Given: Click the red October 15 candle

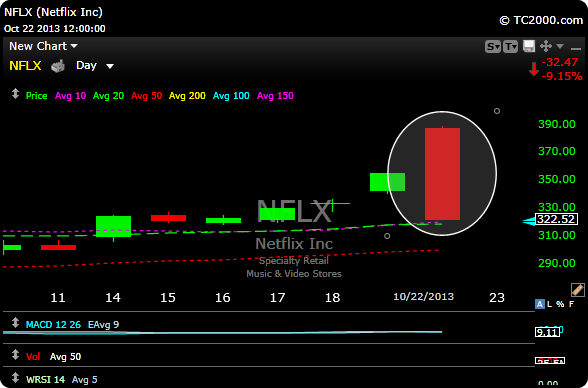Looking at the screenshot, I should pyautogui.click(x=168, y=218).
